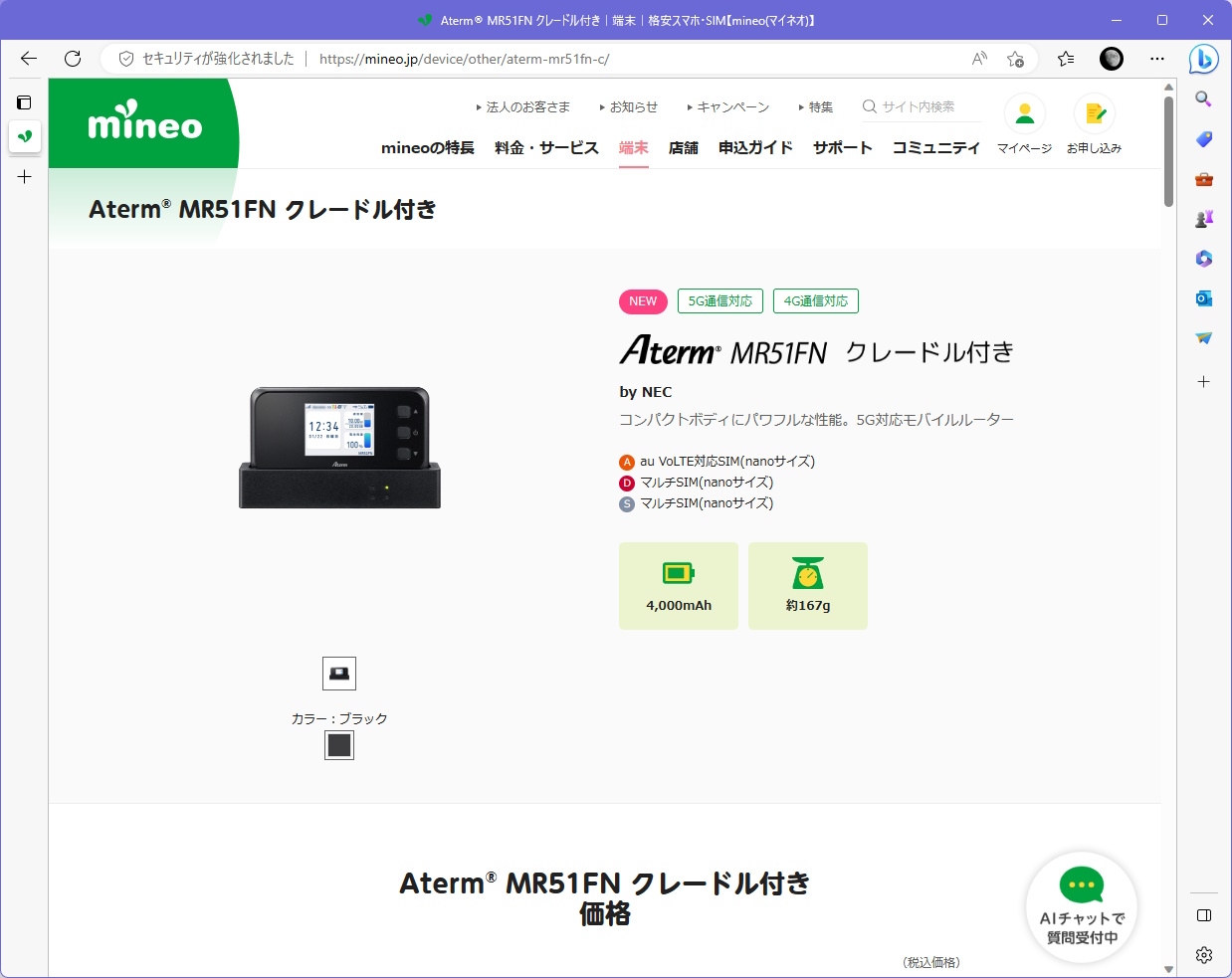Open the sidebar tools briefcase icon
Viewport: 1232px width, 978px height.
pos(1204,179)
